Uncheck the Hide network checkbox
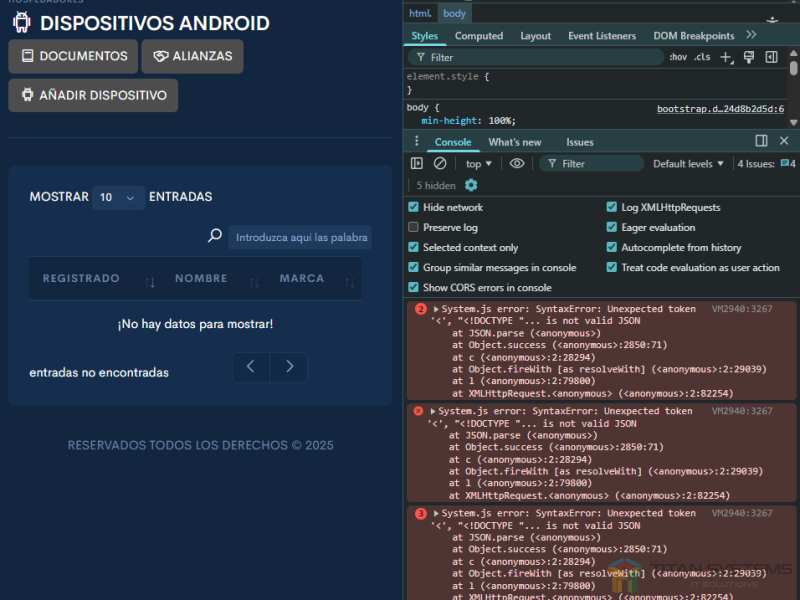This screenshot has height=600, width=800. (414, 207)
